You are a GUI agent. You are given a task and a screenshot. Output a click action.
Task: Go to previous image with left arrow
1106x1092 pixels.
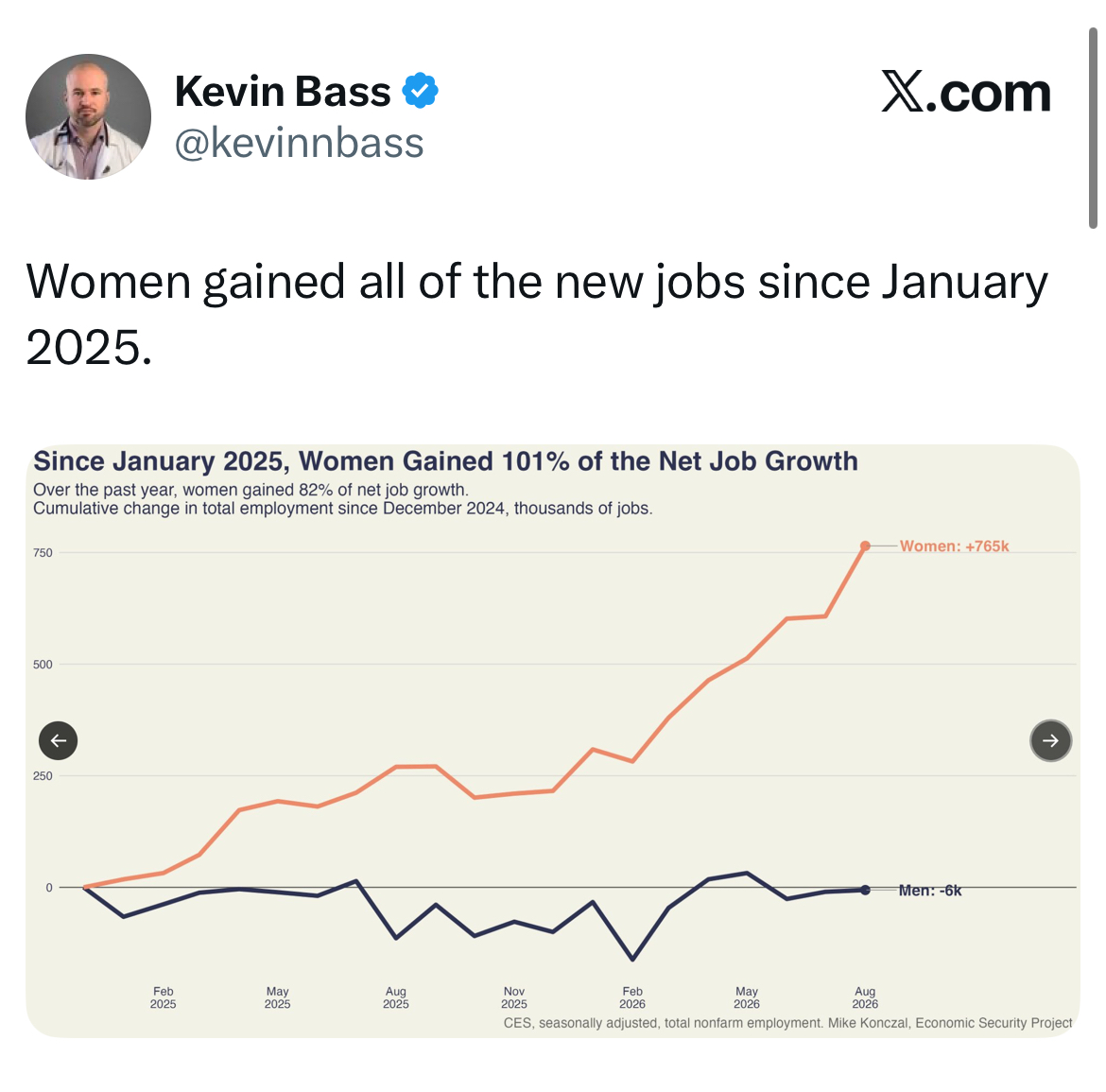(58, 740)
